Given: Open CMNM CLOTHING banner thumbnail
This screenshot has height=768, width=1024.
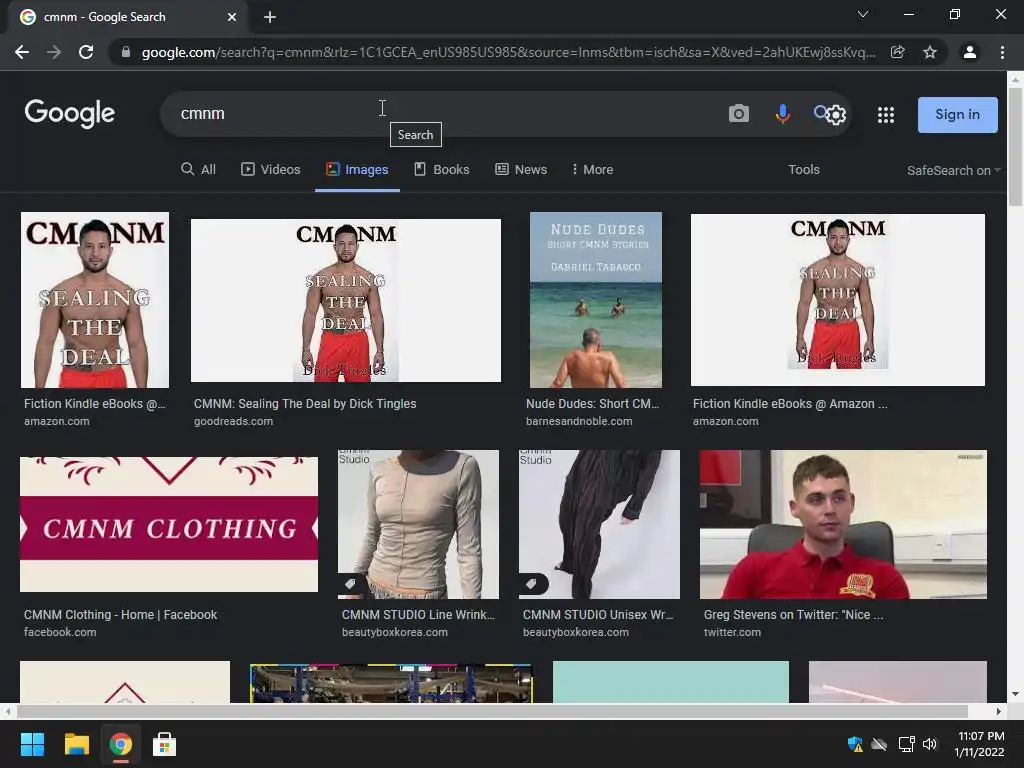Looking at the screenshot, I should 169,524.
